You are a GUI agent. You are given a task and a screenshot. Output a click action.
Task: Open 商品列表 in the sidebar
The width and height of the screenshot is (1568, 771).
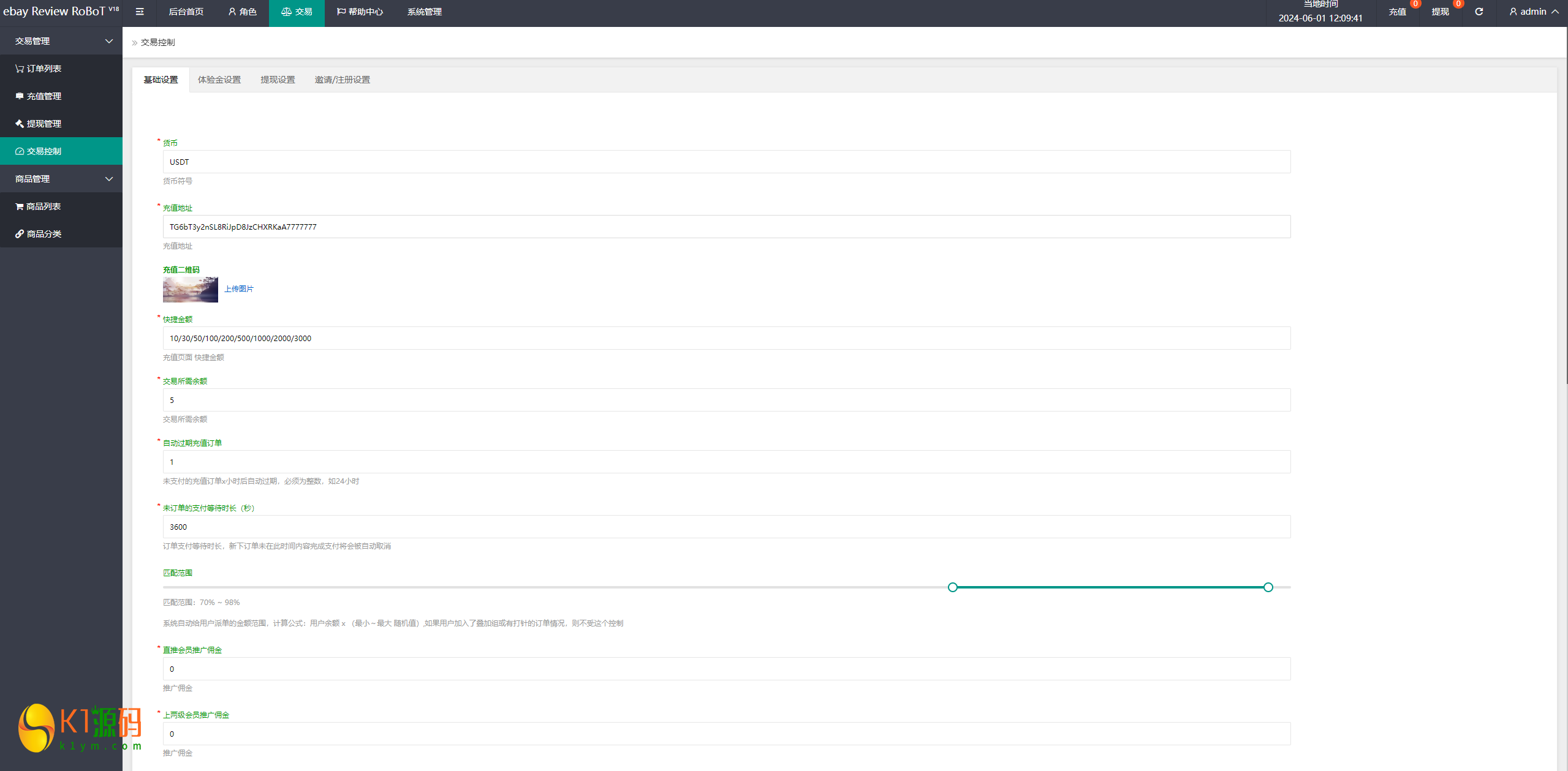[43, 206]
